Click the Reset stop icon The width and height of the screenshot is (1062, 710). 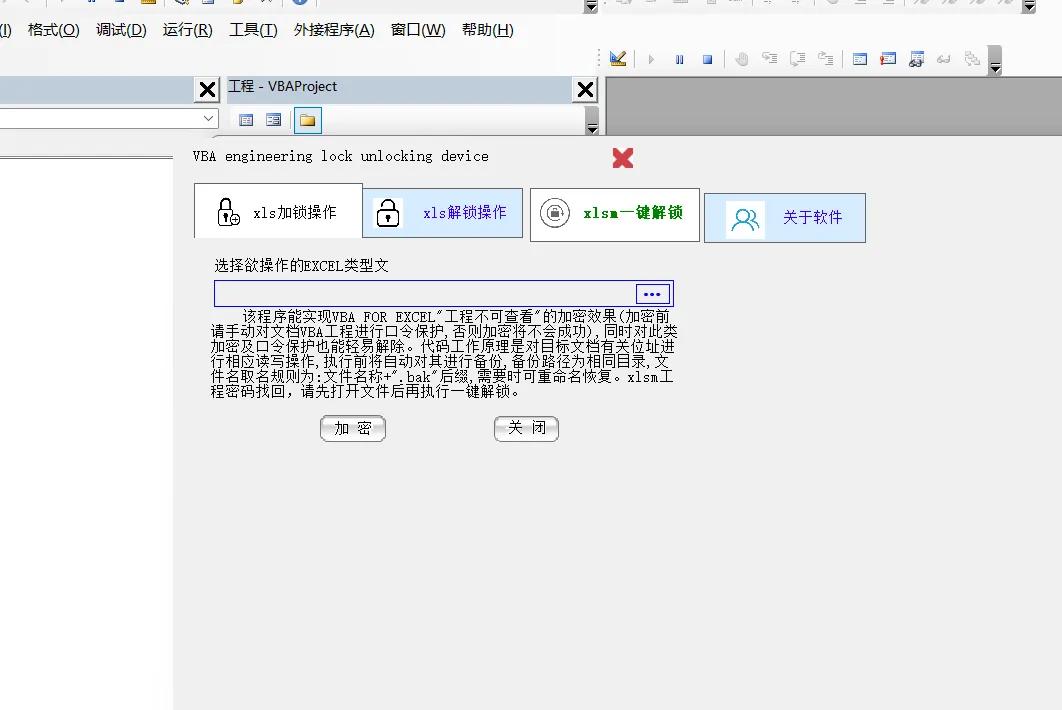tap(707, 60)
